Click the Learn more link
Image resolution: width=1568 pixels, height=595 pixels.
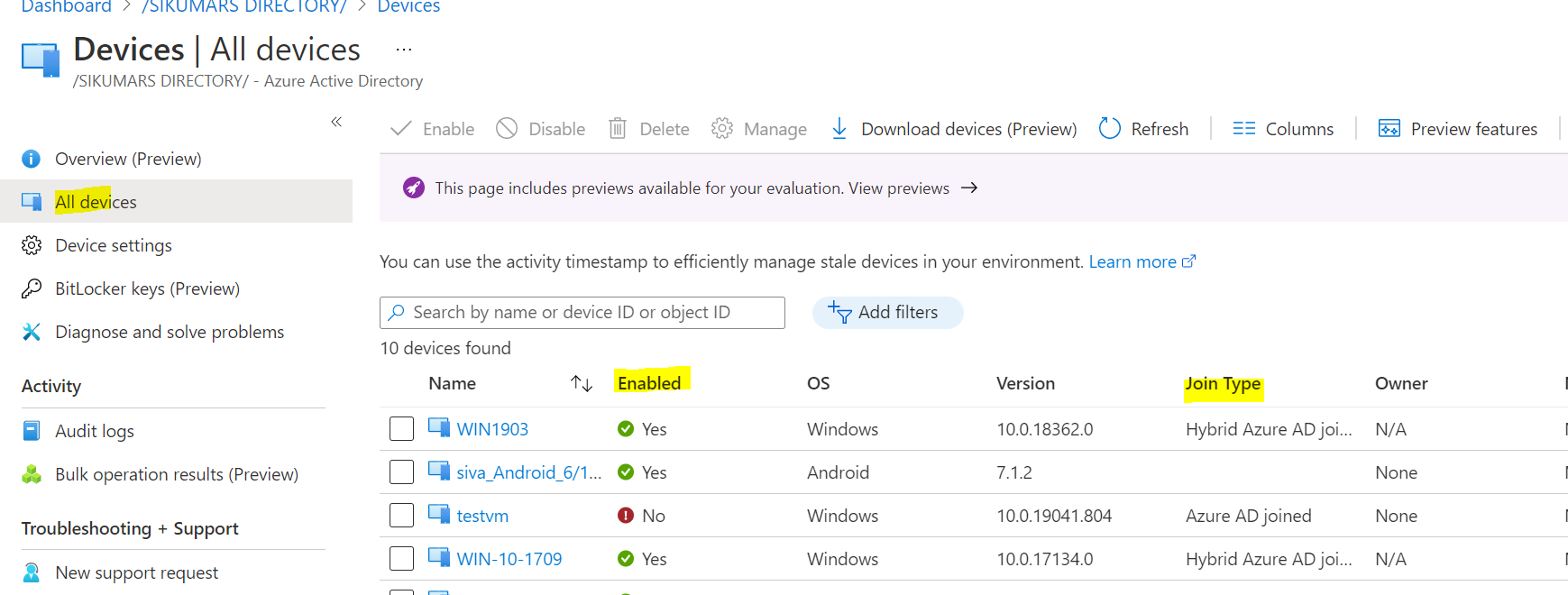click(1142, 261)
